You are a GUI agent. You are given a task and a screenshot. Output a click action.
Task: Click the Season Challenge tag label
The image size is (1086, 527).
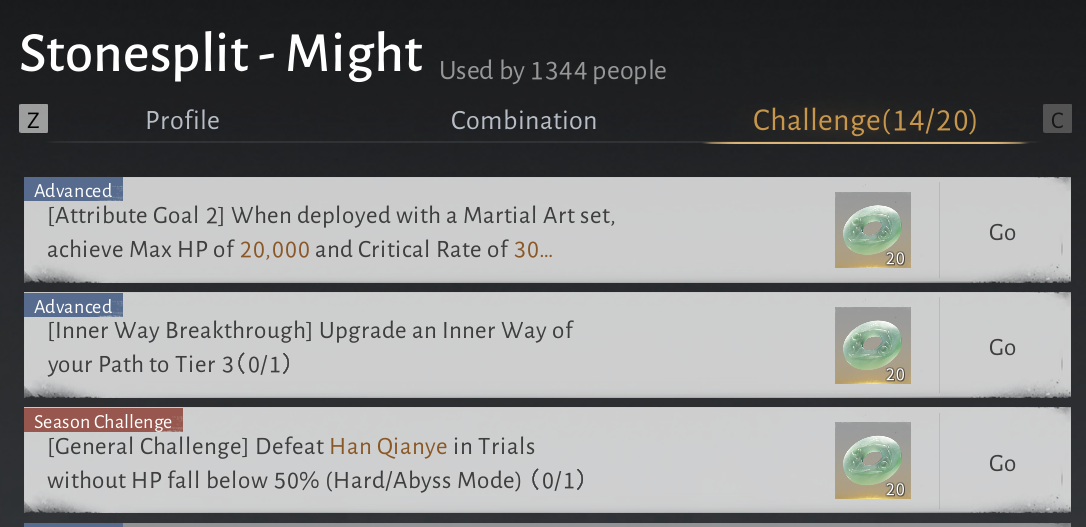[x=103, y=421]
